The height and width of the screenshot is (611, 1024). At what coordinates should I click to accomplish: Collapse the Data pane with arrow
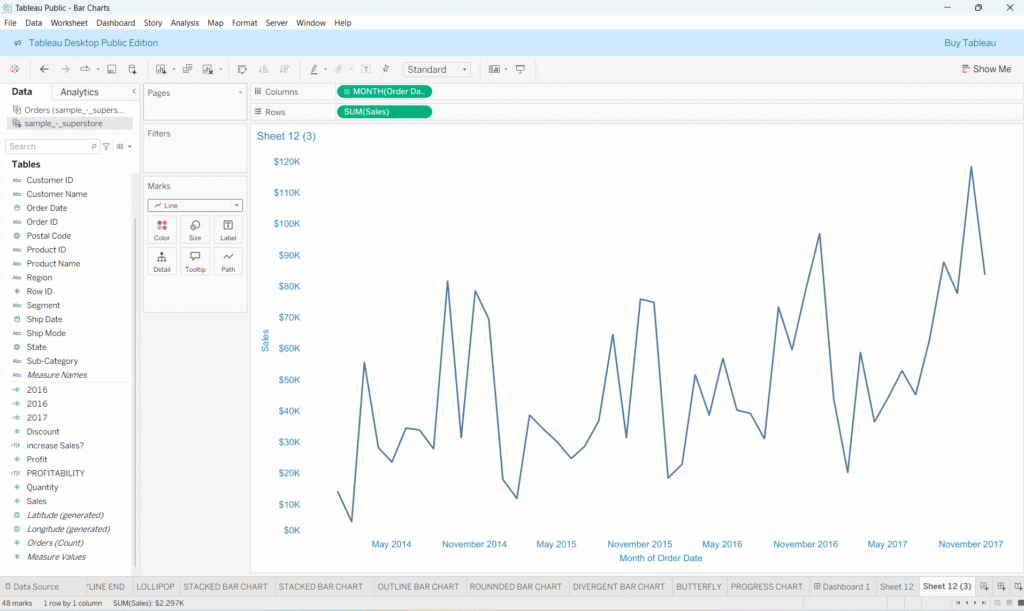[133, 92]
